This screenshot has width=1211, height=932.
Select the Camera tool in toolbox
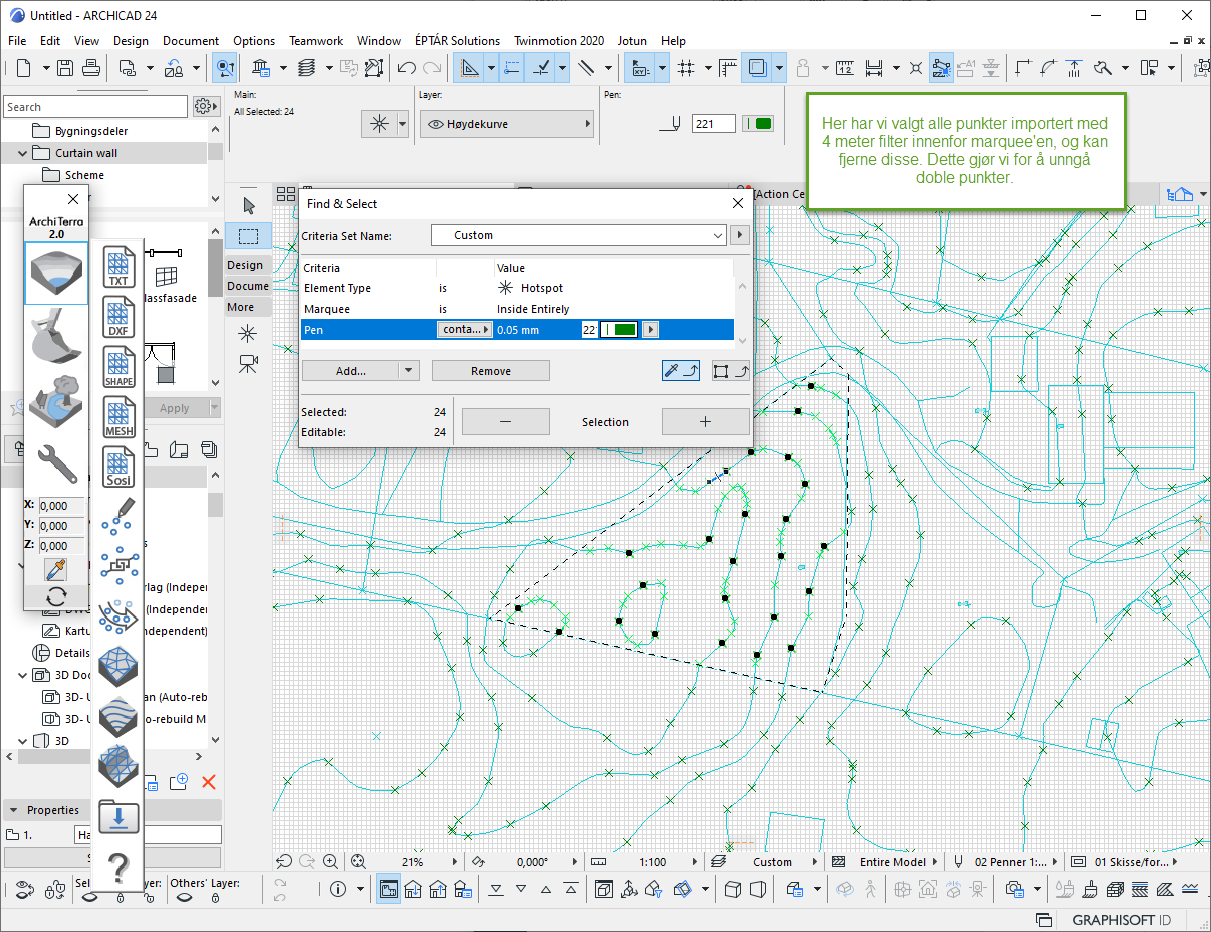click(x=248, y=364)
